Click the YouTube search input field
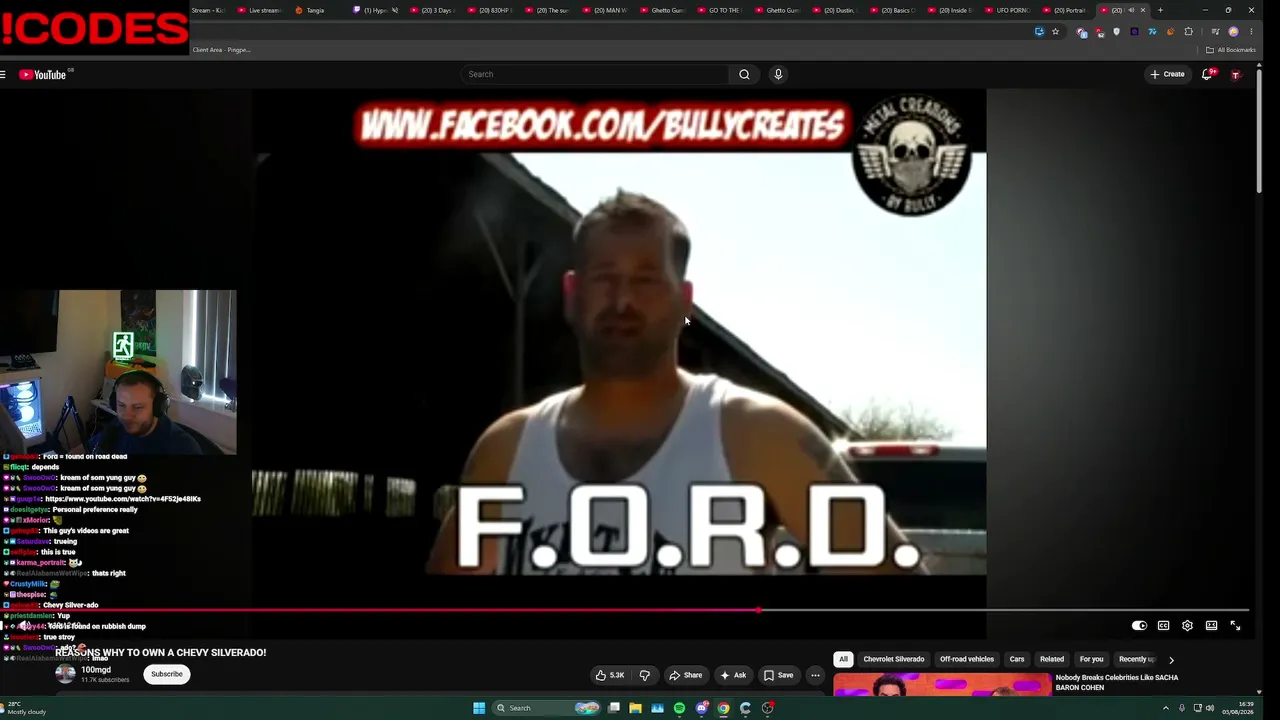The width and height of the screenshot is (1280, 720). point(596,74)
